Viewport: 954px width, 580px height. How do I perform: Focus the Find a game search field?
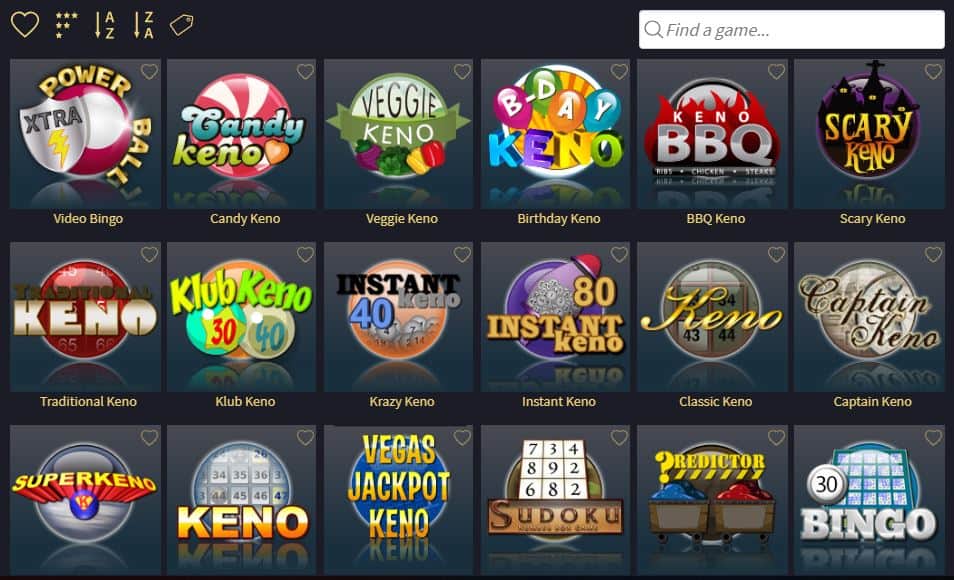point(792,29)
